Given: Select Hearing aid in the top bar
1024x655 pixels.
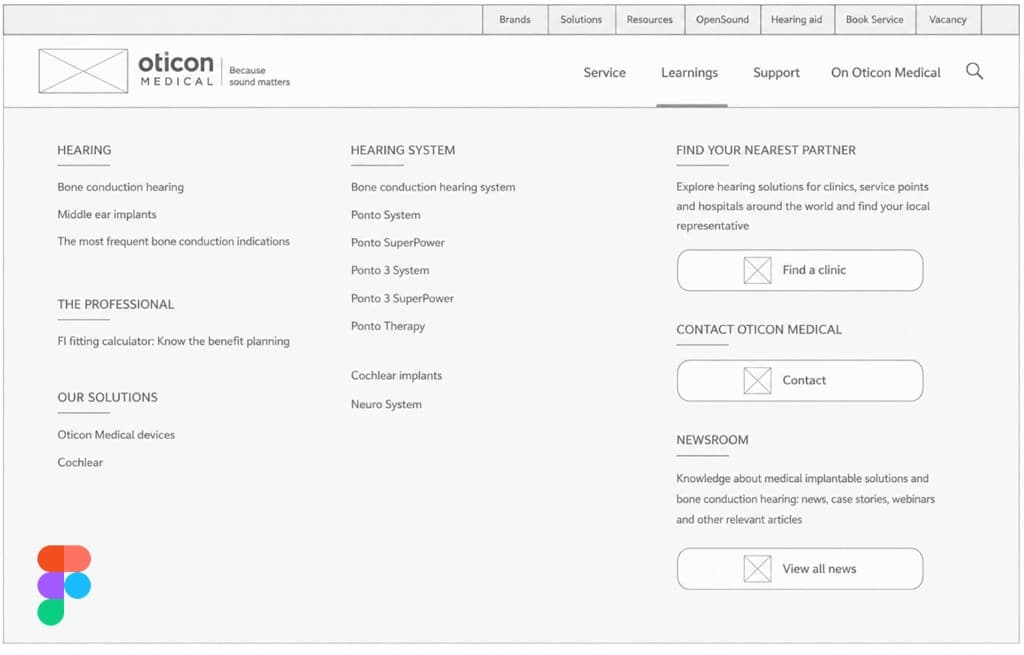Looking at the screenshot, I should (x=797, y=20).
